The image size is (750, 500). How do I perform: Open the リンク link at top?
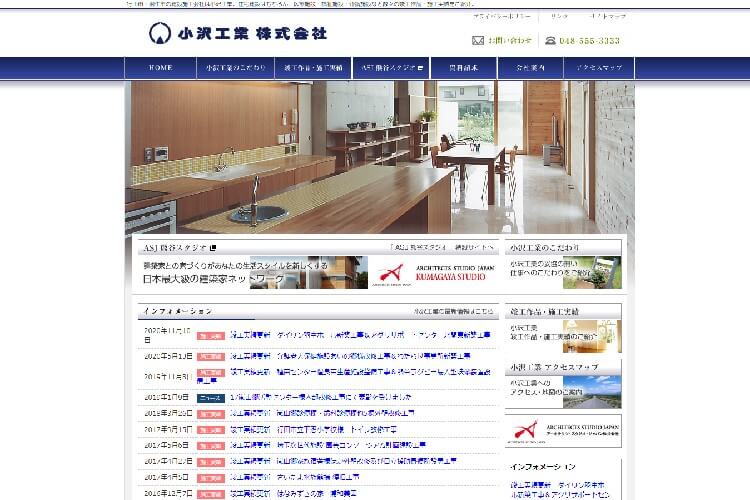[559, 16]
